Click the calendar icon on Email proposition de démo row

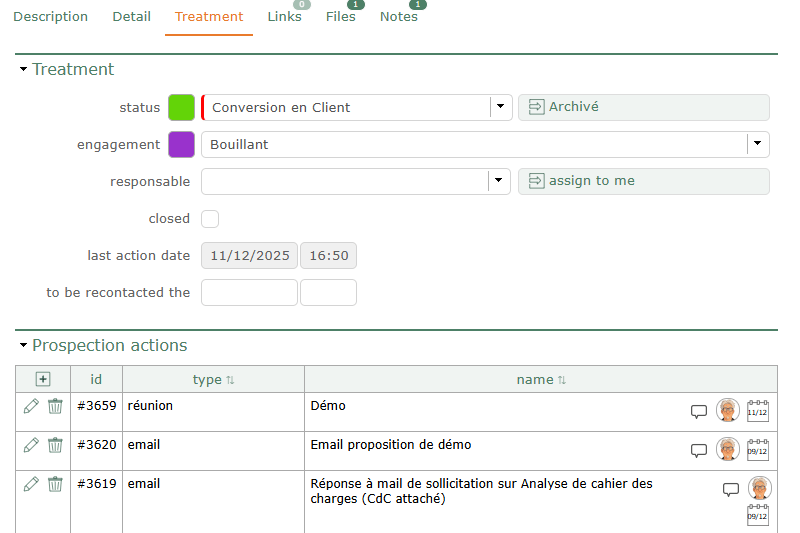click(758, 450)
